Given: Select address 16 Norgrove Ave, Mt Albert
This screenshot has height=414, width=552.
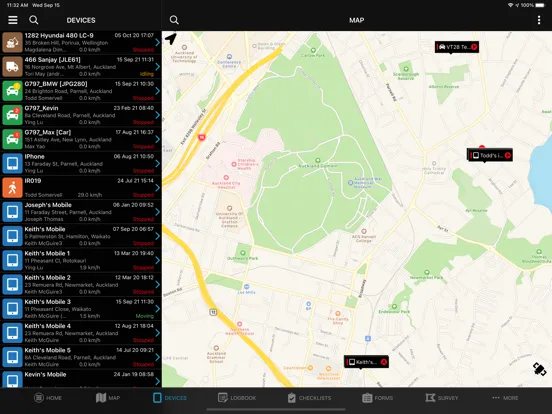Looking at the screenshot, I should coord(70,67).
